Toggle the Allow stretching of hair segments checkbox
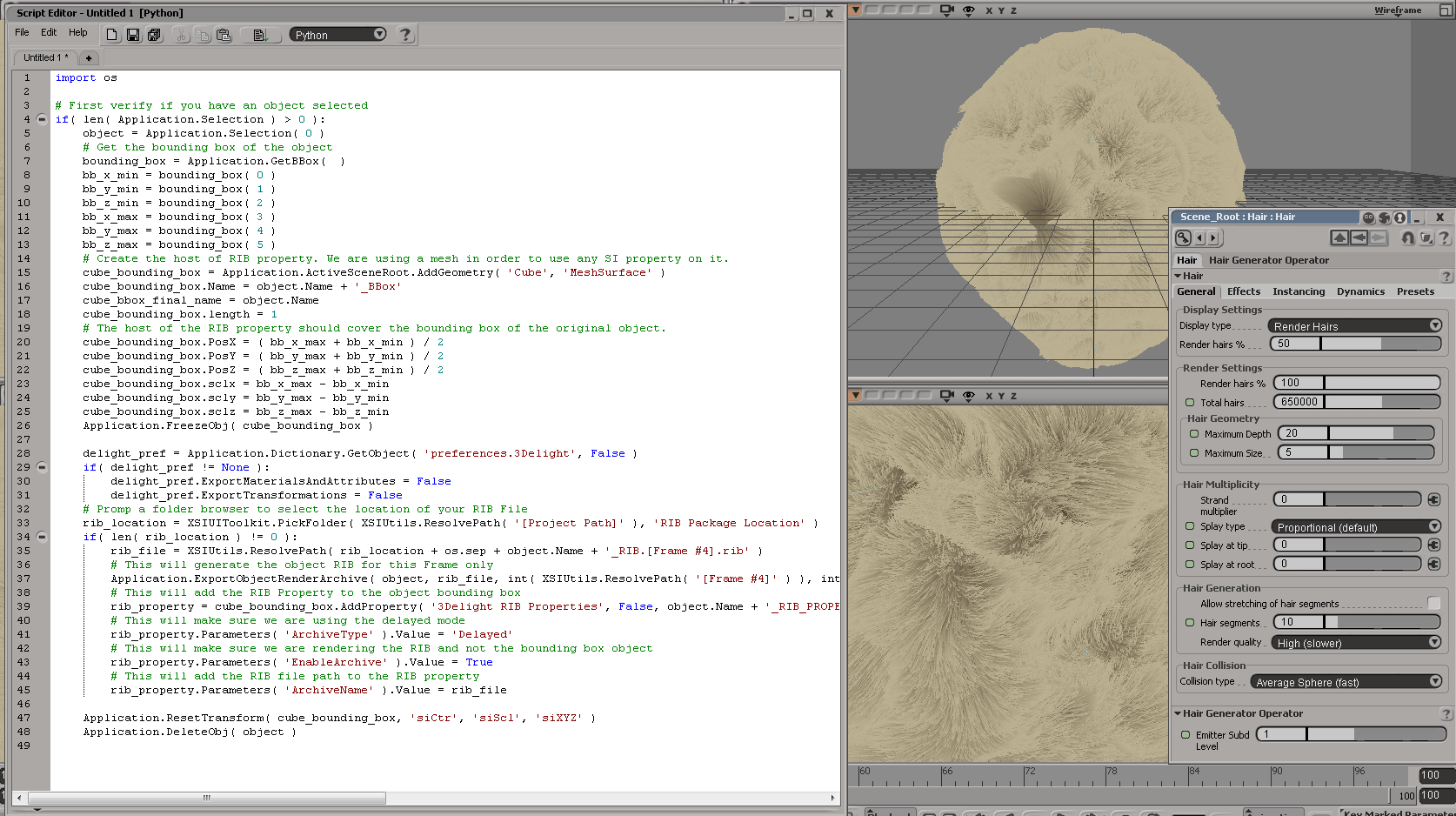 click(1433, 603)
